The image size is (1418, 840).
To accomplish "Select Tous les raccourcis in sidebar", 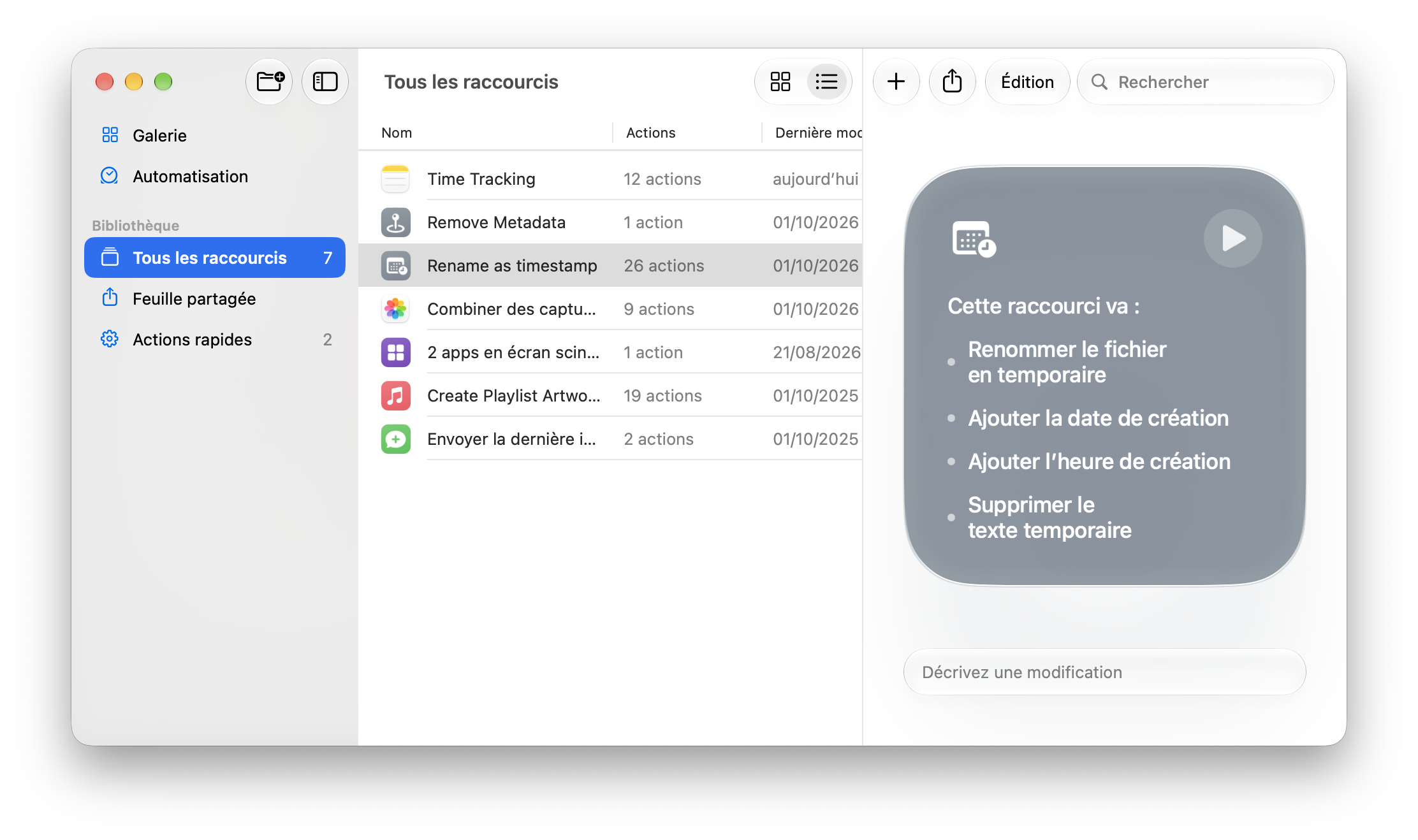I will point(215,257).
